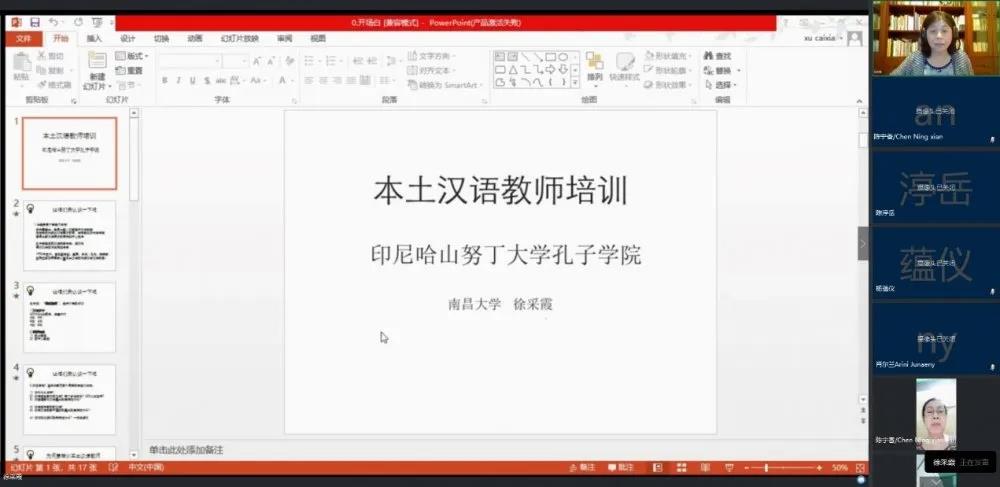The image size is (1000, 487).
Task: Click the fit slide to window icon
Action: click(x=859, y=467)
